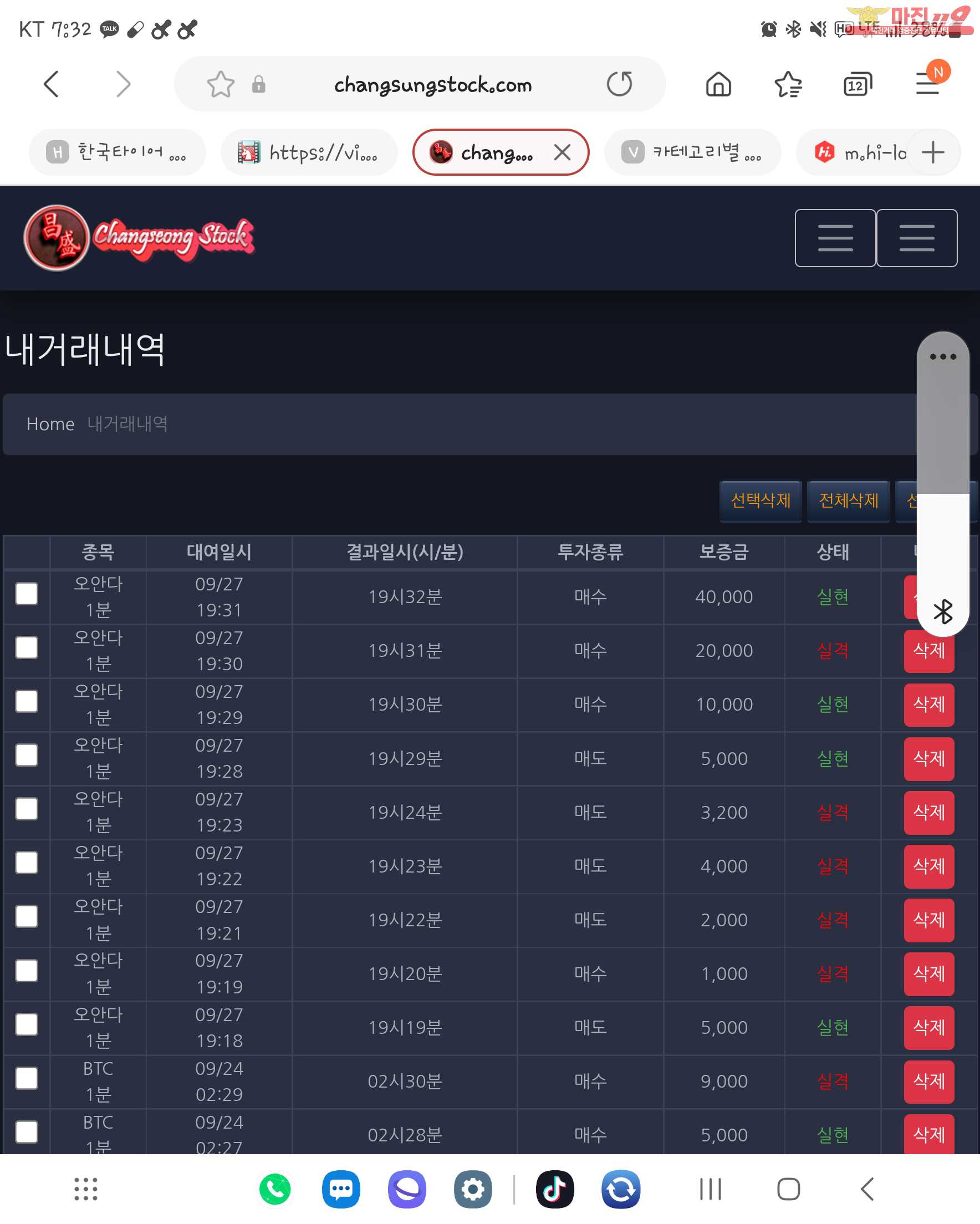This screenshot has height=1224, width=980.
Task: Expand the first site hamburger menu
Action: tap(835, 238)
